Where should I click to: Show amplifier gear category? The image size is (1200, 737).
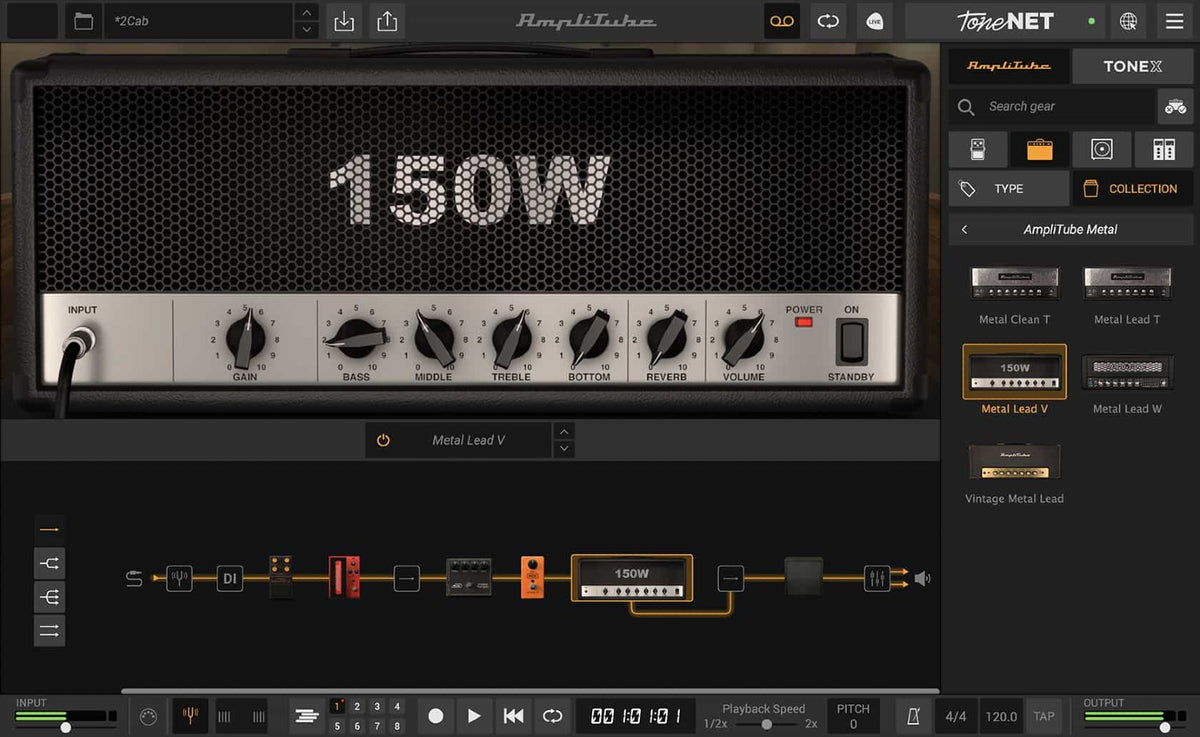[1039, 149]
